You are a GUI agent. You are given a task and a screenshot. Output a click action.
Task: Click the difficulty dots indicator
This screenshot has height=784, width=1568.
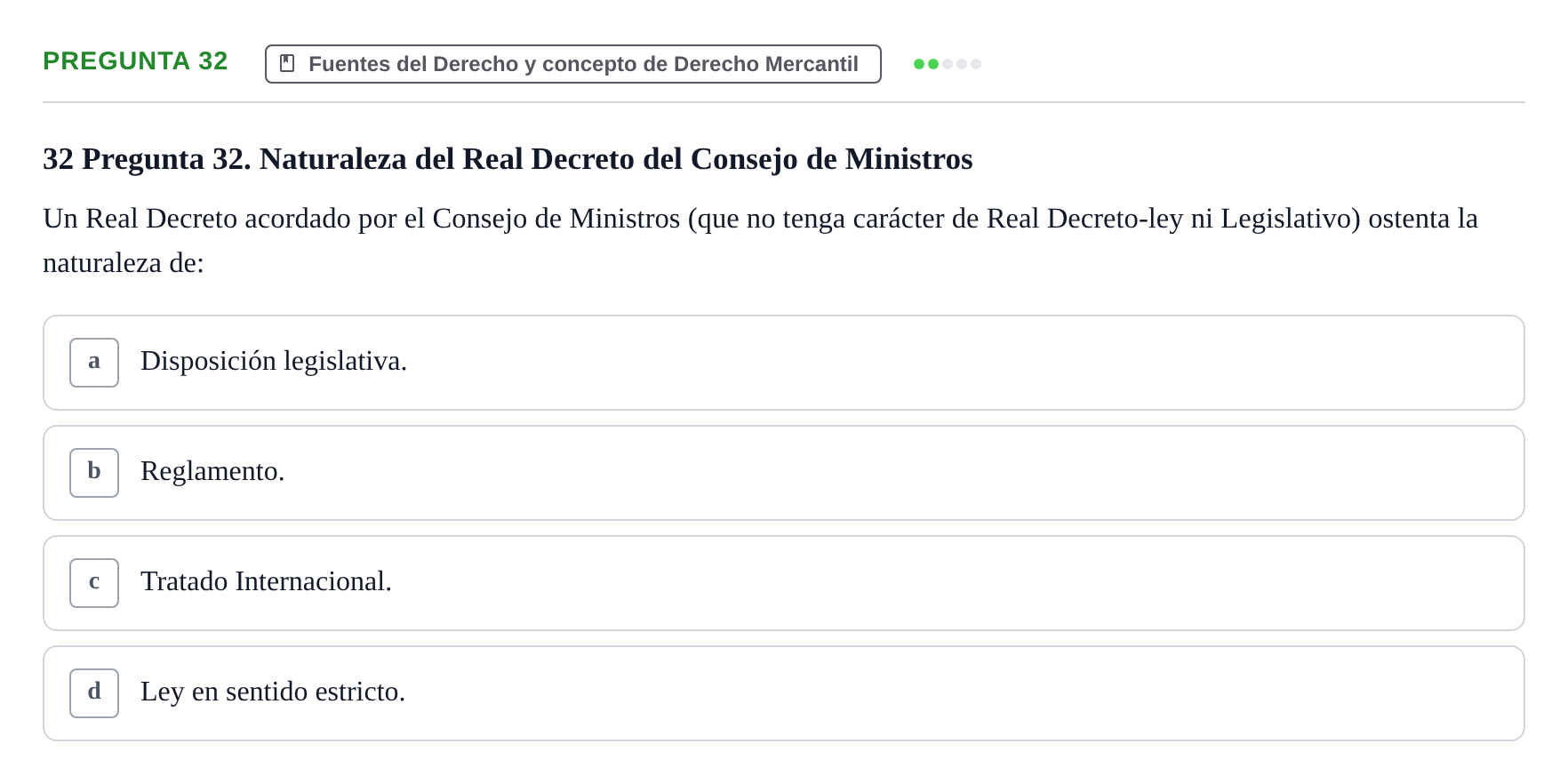pos(948,64)
